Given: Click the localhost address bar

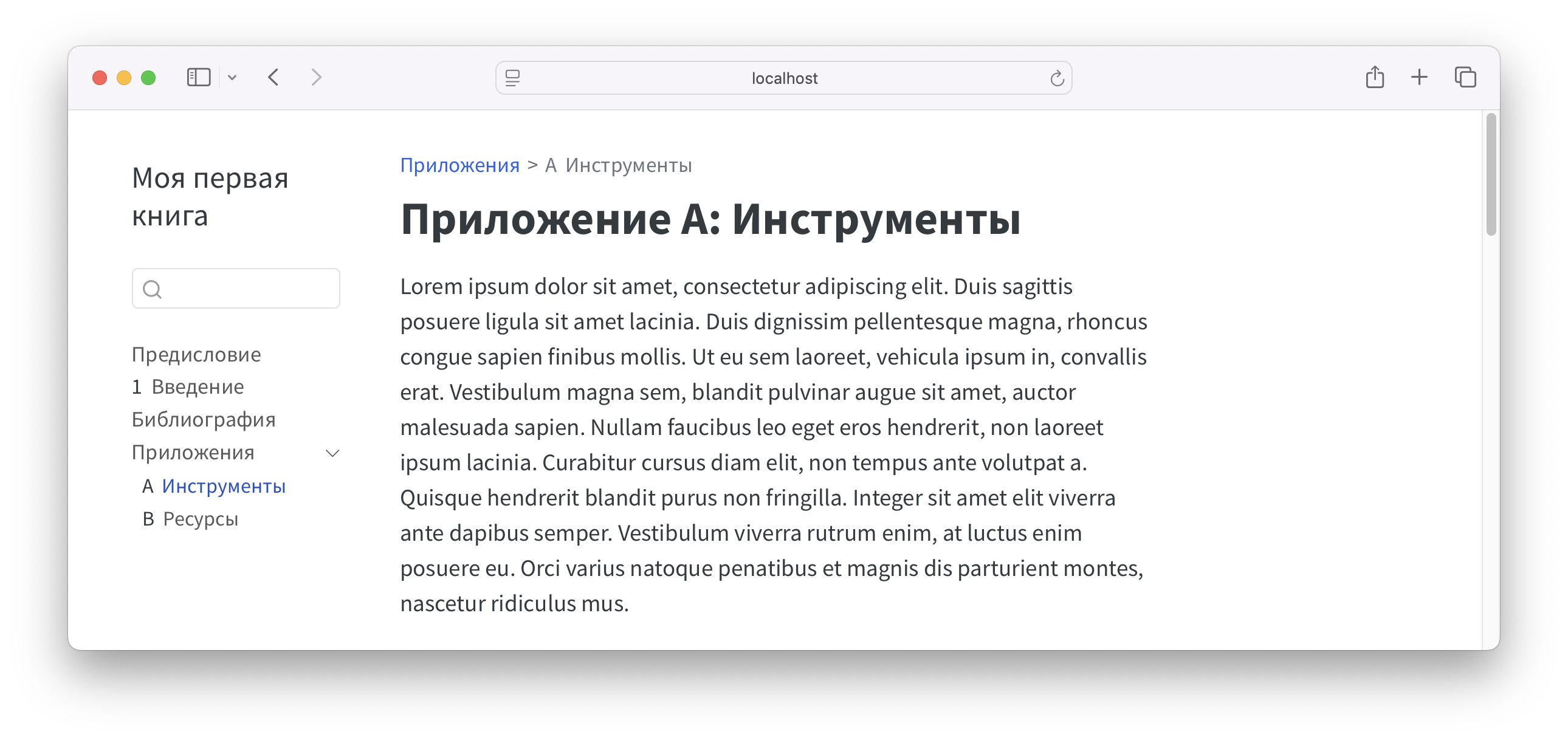Looking at the screenshot, I should pos(784,78).
